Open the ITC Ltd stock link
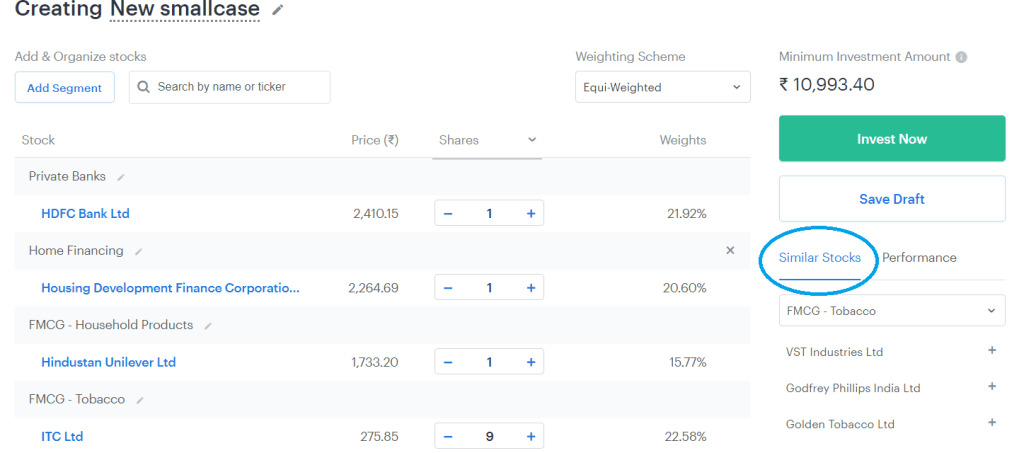This screenshot has height=453, width=1024. pos(62,437)
